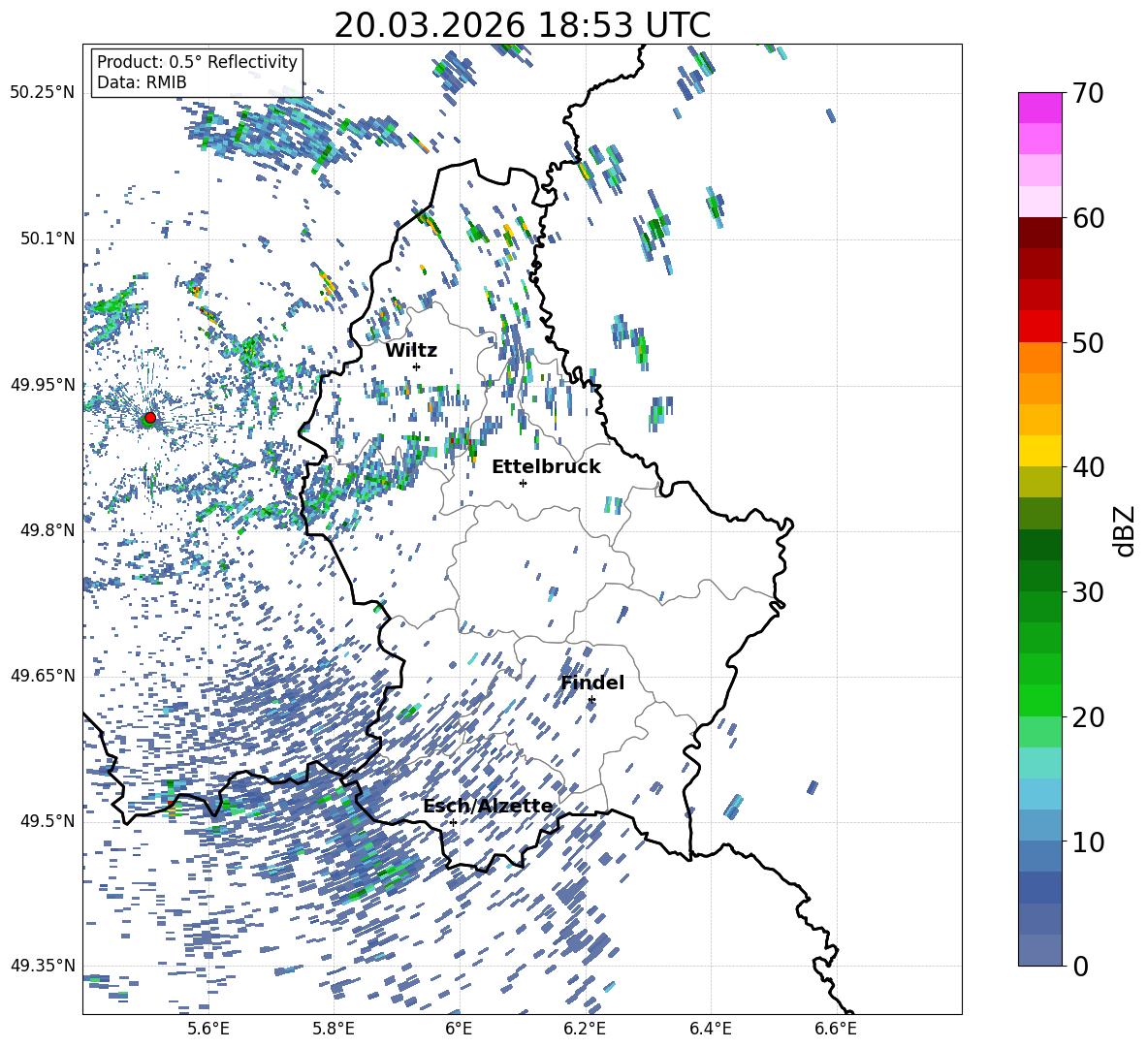1148x1048 pixels.
Task: Click the Findel station cross marker
Action: click(591, 699)
